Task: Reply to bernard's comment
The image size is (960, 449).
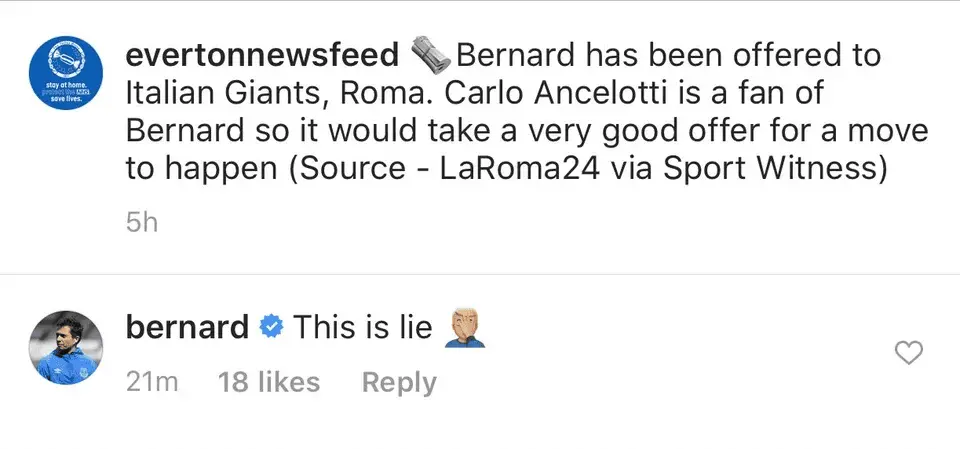Action: [399, 382]
